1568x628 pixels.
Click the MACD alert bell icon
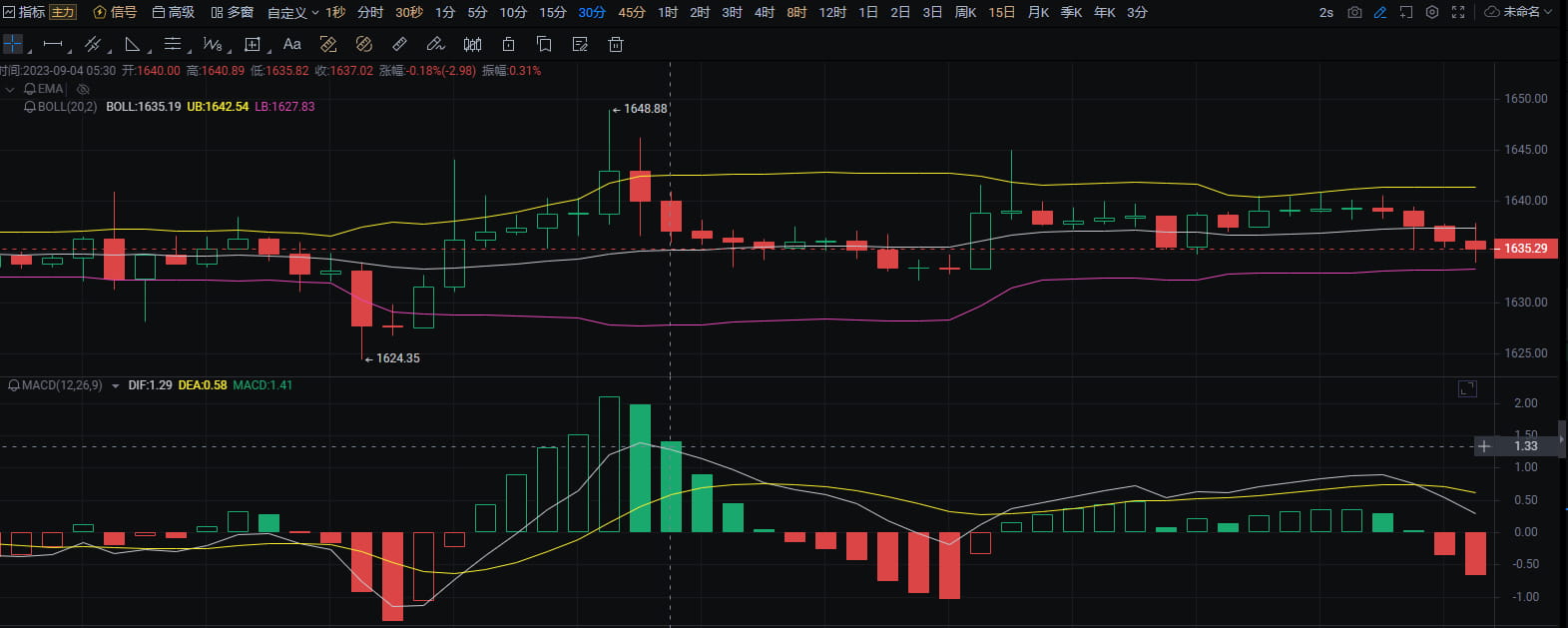[14, 385]
